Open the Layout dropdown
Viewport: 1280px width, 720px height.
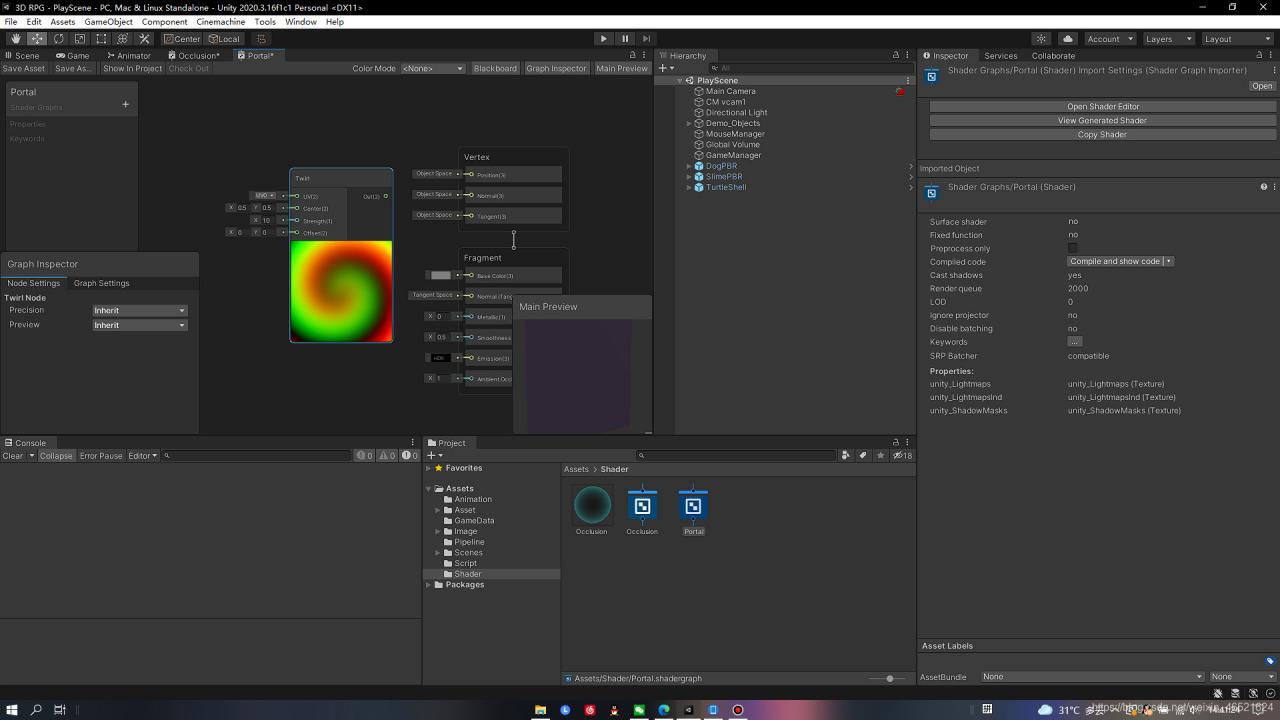[x=1237, y=39]
